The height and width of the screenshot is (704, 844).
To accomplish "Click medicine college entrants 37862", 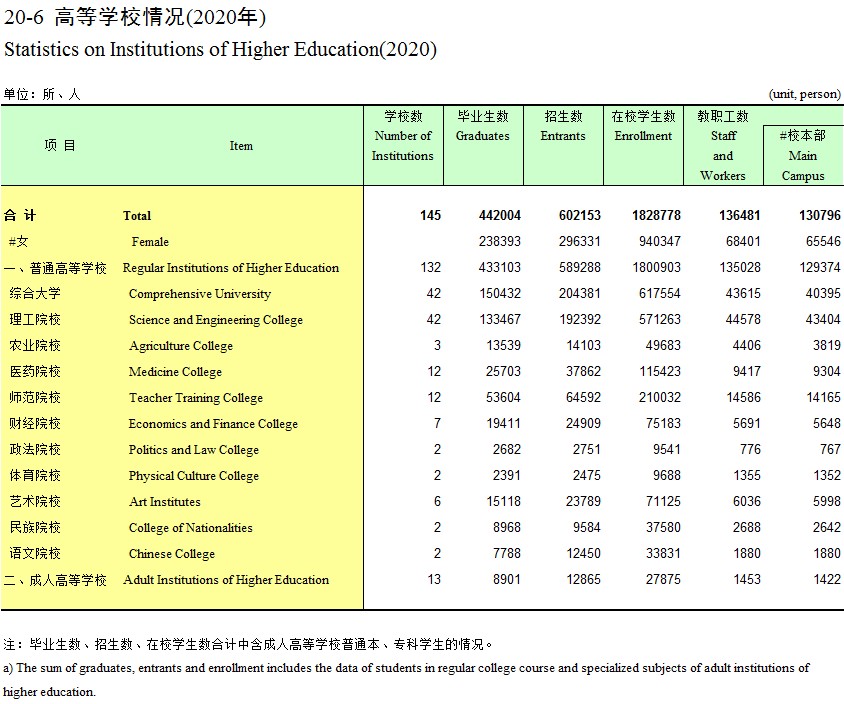I will 583,371.
